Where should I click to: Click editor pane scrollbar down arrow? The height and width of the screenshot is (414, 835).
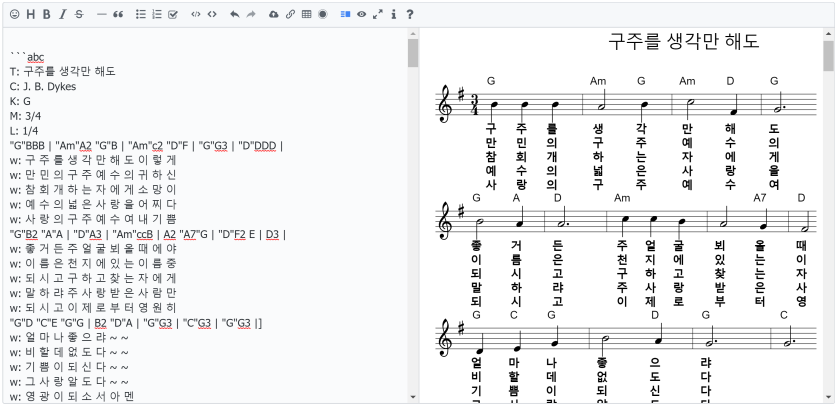[413, 397]
